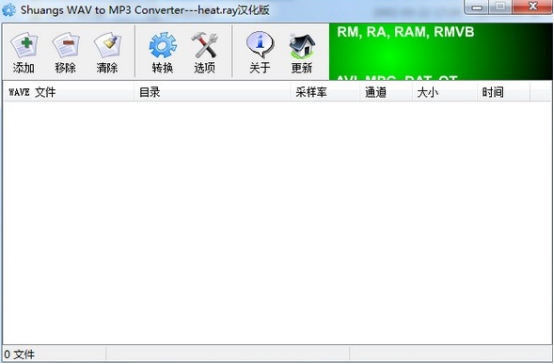Minimize the converter window
The image size is (554, 364).
point(476,7)
